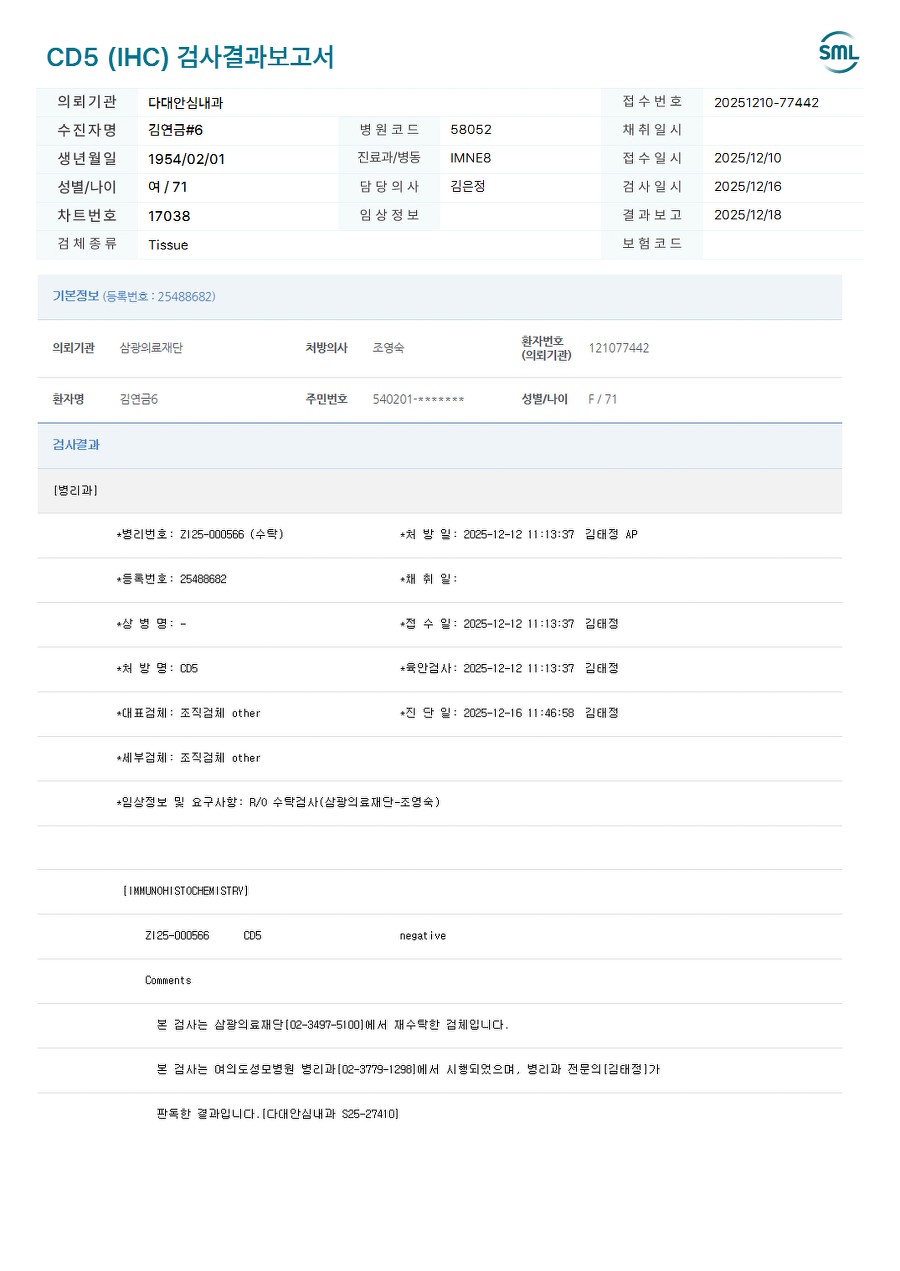Select the 'F / 71' sex/age value
This screenshot has height=1271, width=900.
tap(602, 399)
